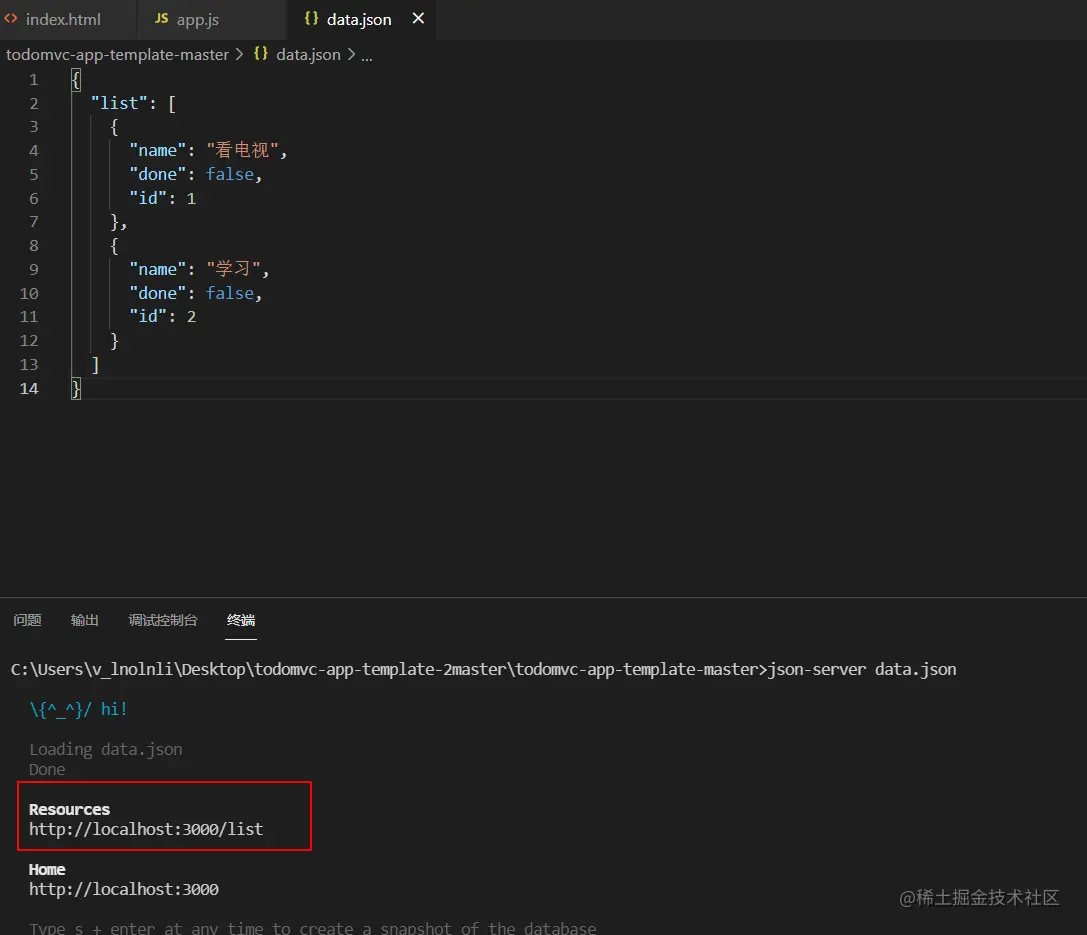Click false value on line 10
1087x935 pixels.
coord(230,293)
